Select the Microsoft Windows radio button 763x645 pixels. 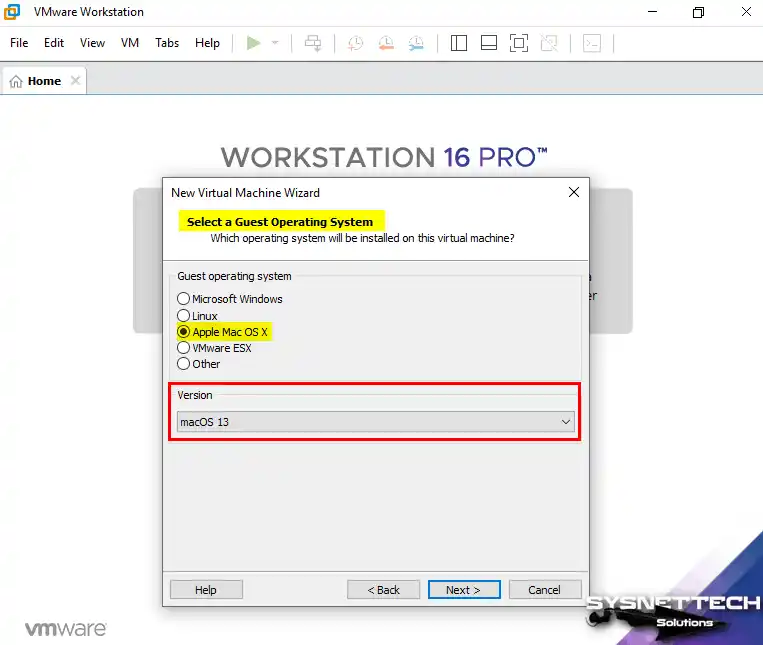click(183, 299)
